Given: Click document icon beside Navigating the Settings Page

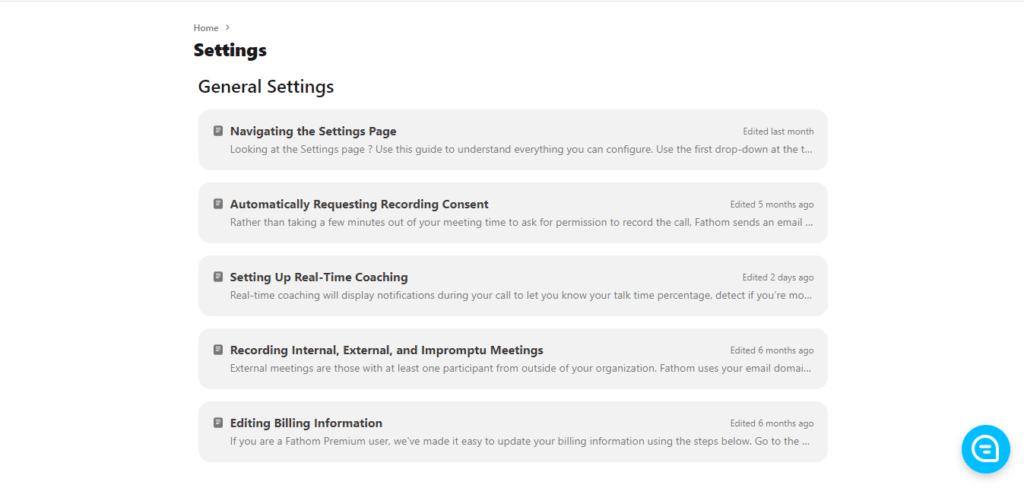Looking at the screenshot, I should tap(218, 131).
